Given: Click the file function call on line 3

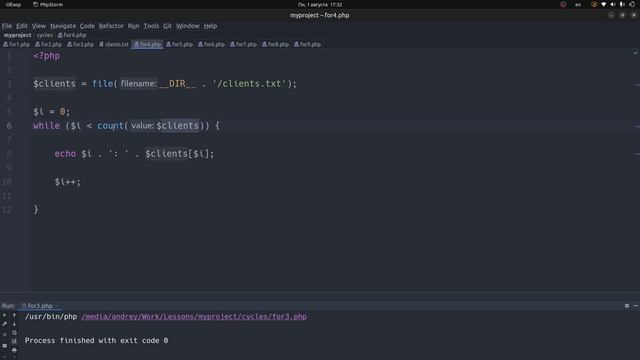Looking at the screenshot, I should [x=102, y=84].
